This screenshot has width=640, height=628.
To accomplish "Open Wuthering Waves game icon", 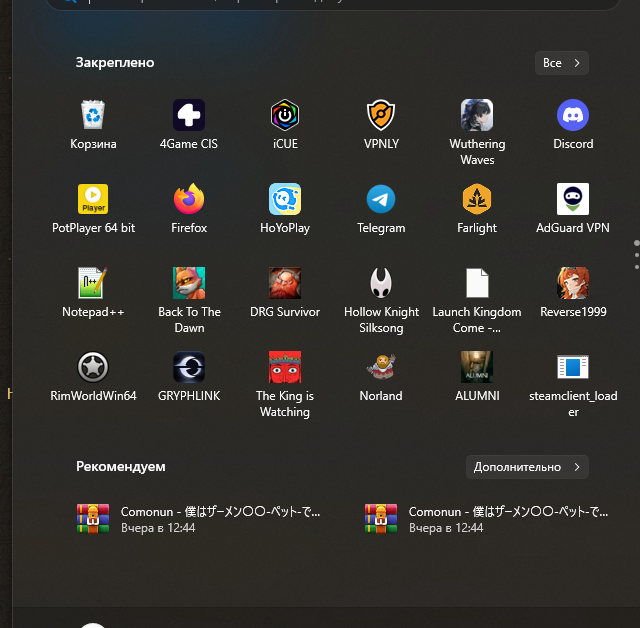I will click(x=477, y=115).
